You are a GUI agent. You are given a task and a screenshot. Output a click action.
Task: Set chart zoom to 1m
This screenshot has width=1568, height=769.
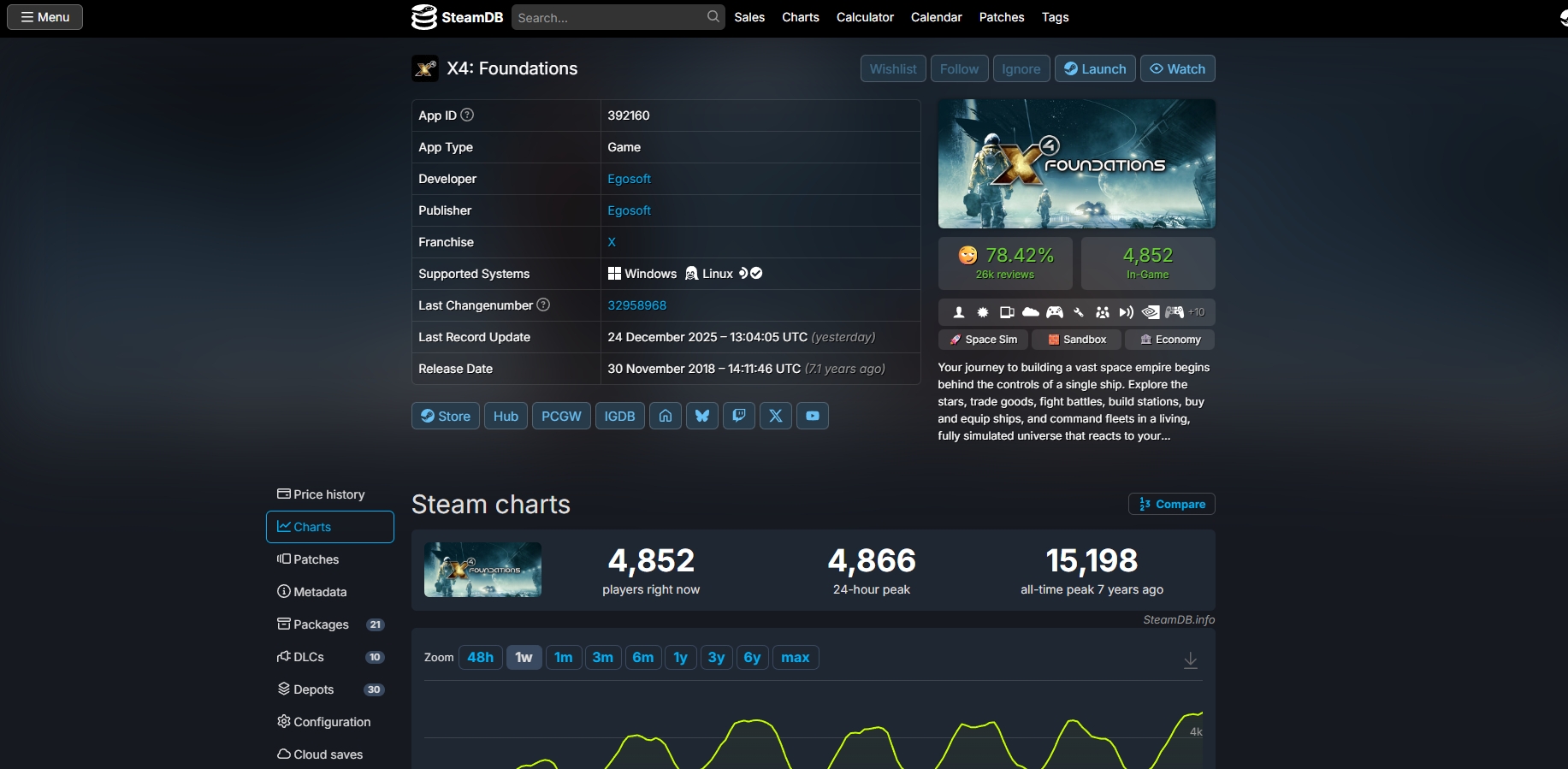[564, 657]
